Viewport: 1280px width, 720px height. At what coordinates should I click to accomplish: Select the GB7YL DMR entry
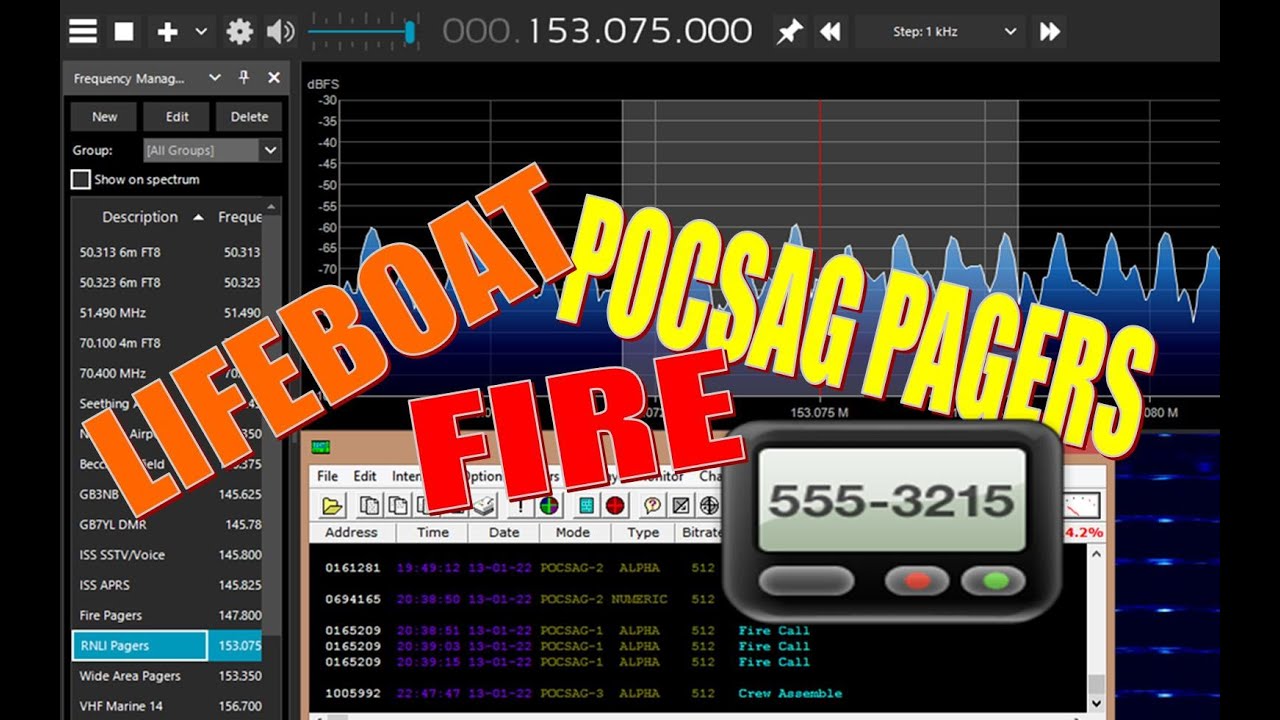pos(166,524)
